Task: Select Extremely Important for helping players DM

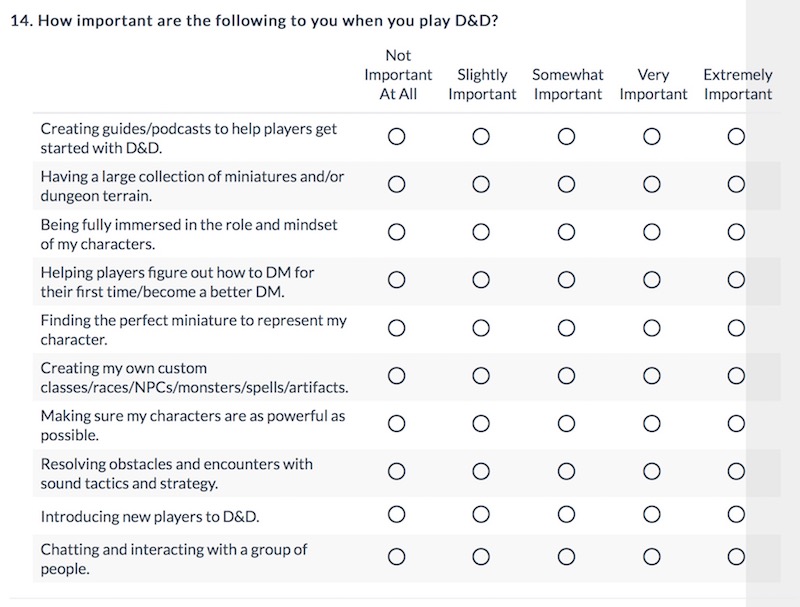Action: [x=736, y=280]
